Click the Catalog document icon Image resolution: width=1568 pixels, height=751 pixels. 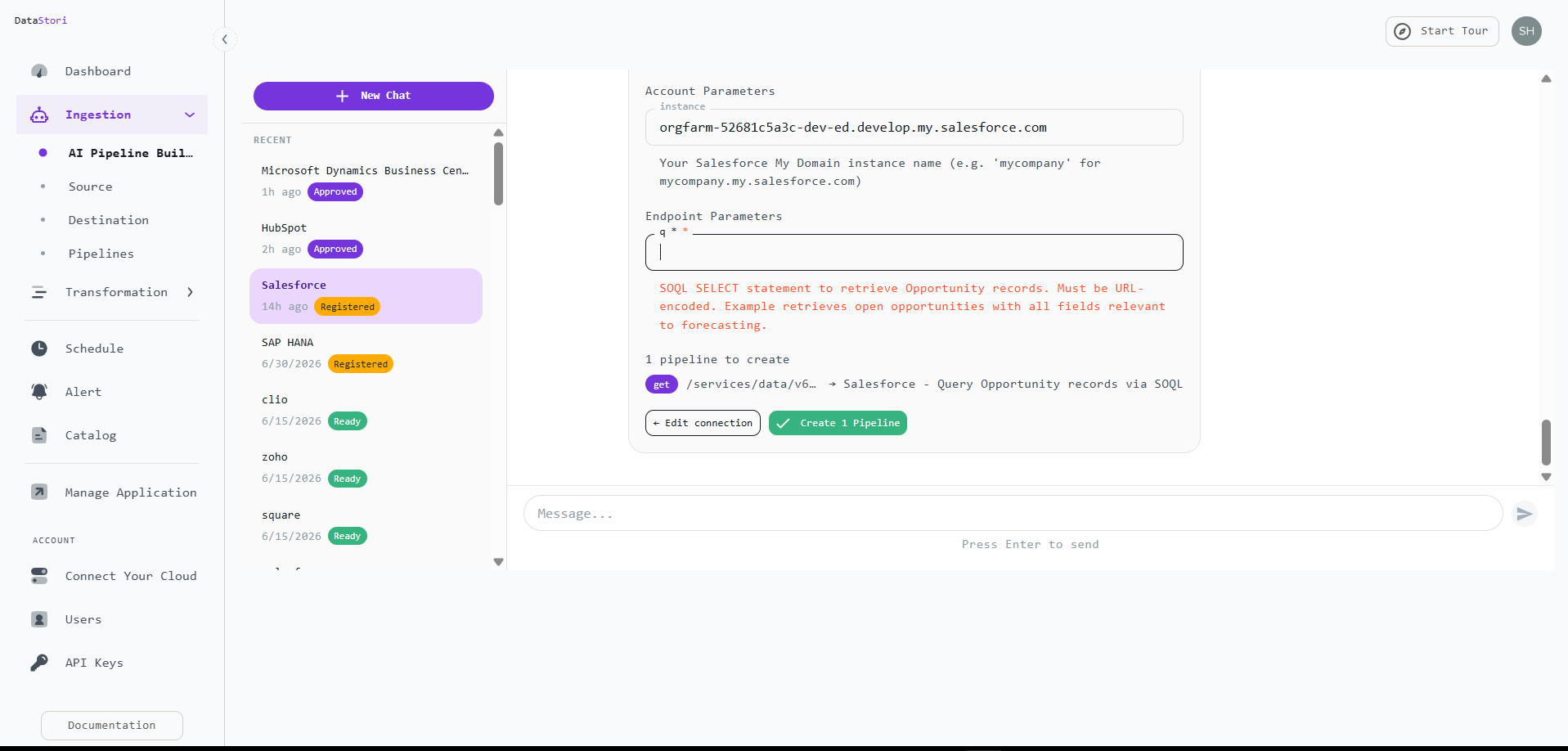click(39, 435)
